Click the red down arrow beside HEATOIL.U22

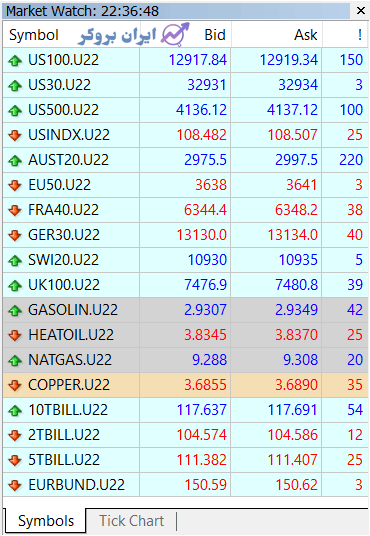pos(15,335)
